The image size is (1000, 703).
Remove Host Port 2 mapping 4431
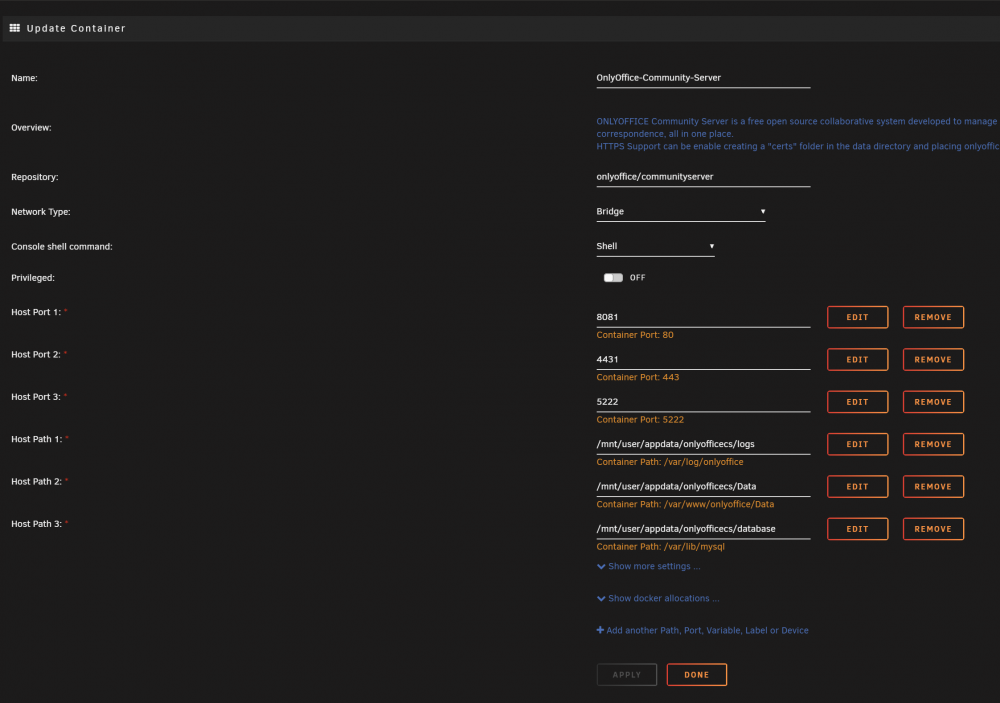(933, 360)
